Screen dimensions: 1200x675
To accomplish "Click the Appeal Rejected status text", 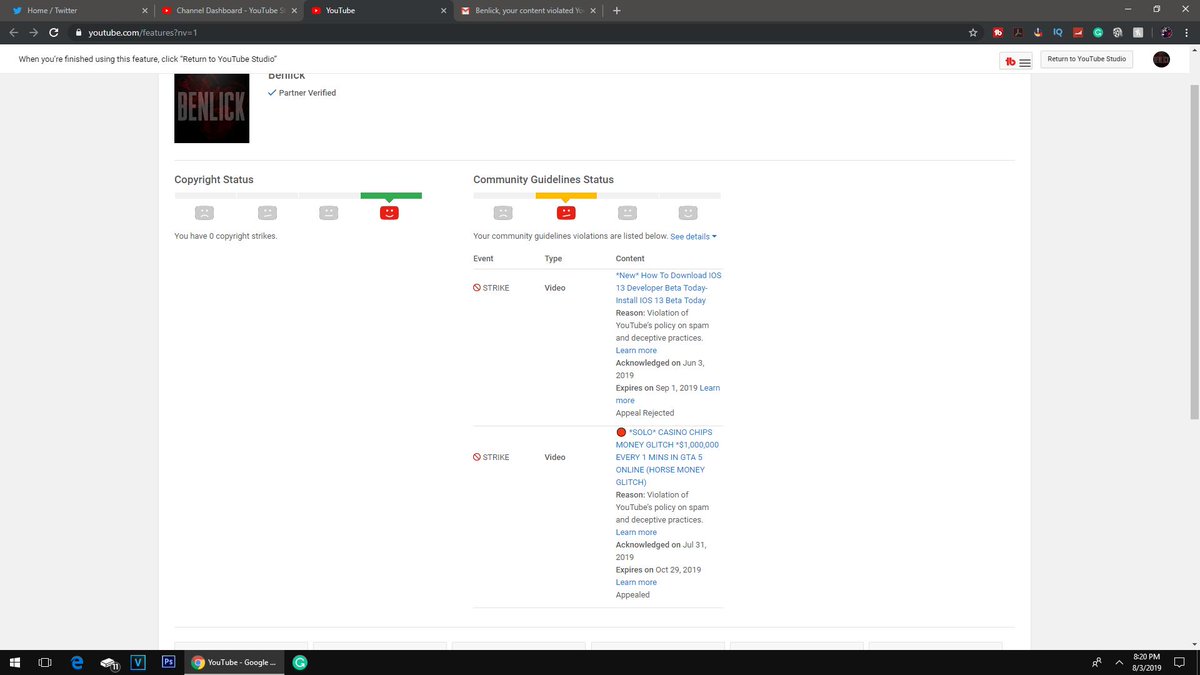I will (645, 413).
